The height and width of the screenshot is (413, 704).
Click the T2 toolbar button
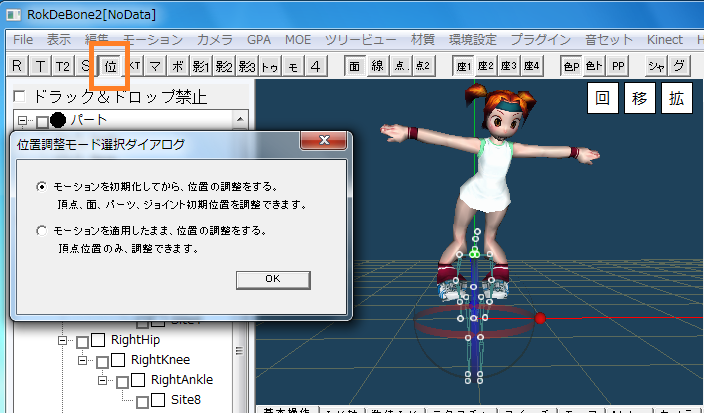click(62, 66)
